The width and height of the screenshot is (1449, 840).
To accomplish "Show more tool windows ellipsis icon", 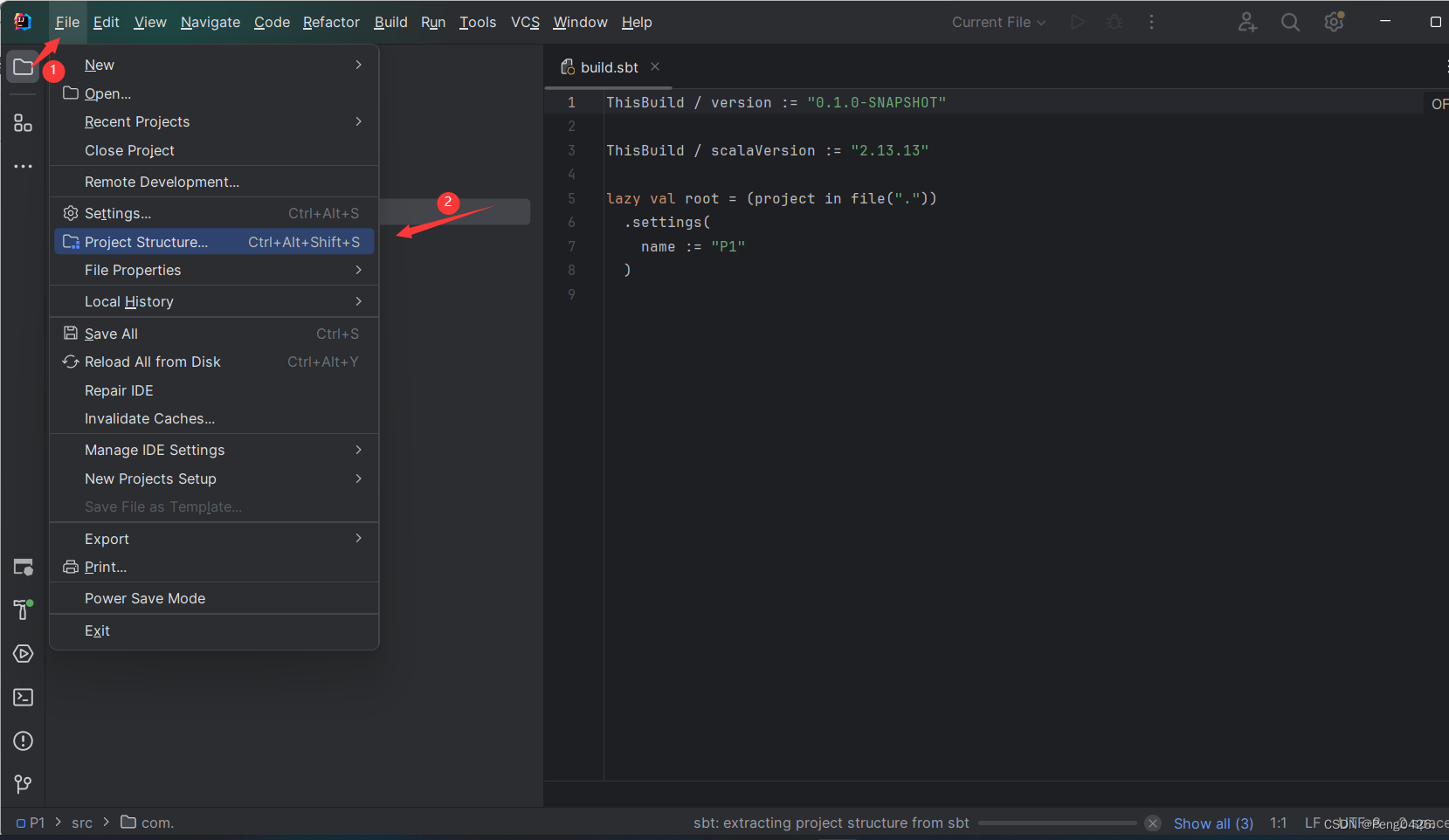I will coord(24,166).
